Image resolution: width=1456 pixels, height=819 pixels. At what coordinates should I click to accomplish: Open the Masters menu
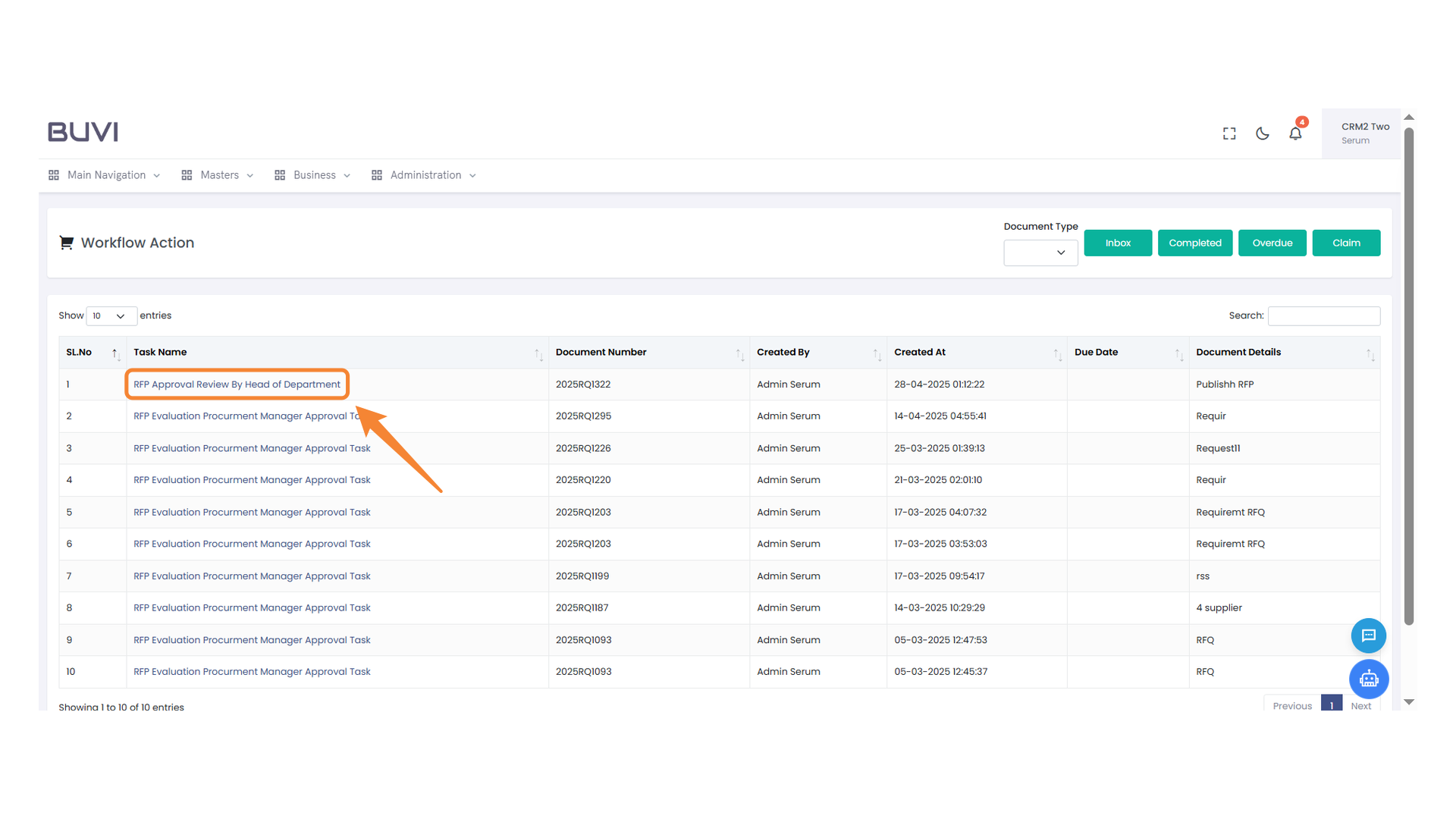[218, 175]
